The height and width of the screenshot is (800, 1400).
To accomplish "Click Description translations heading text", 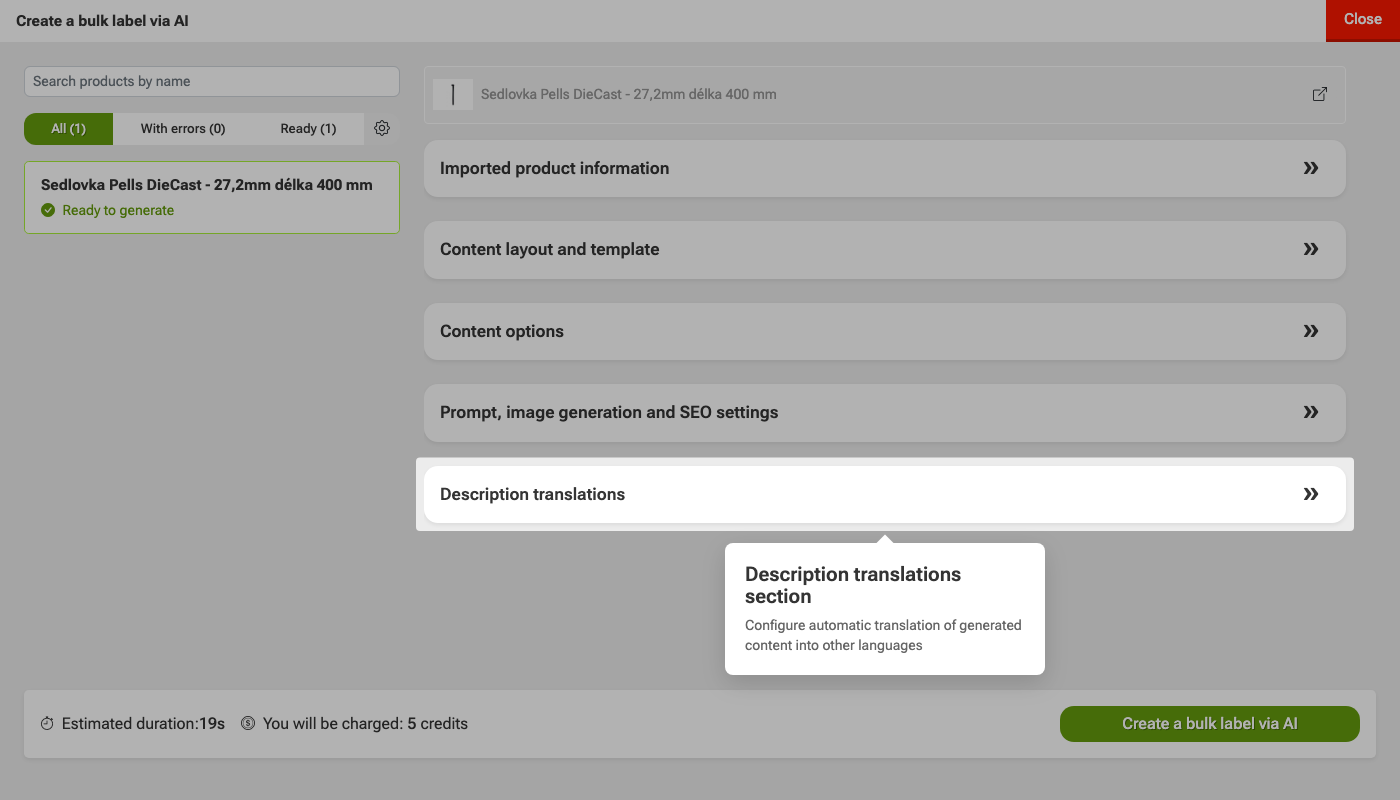I will click(533, 494).
